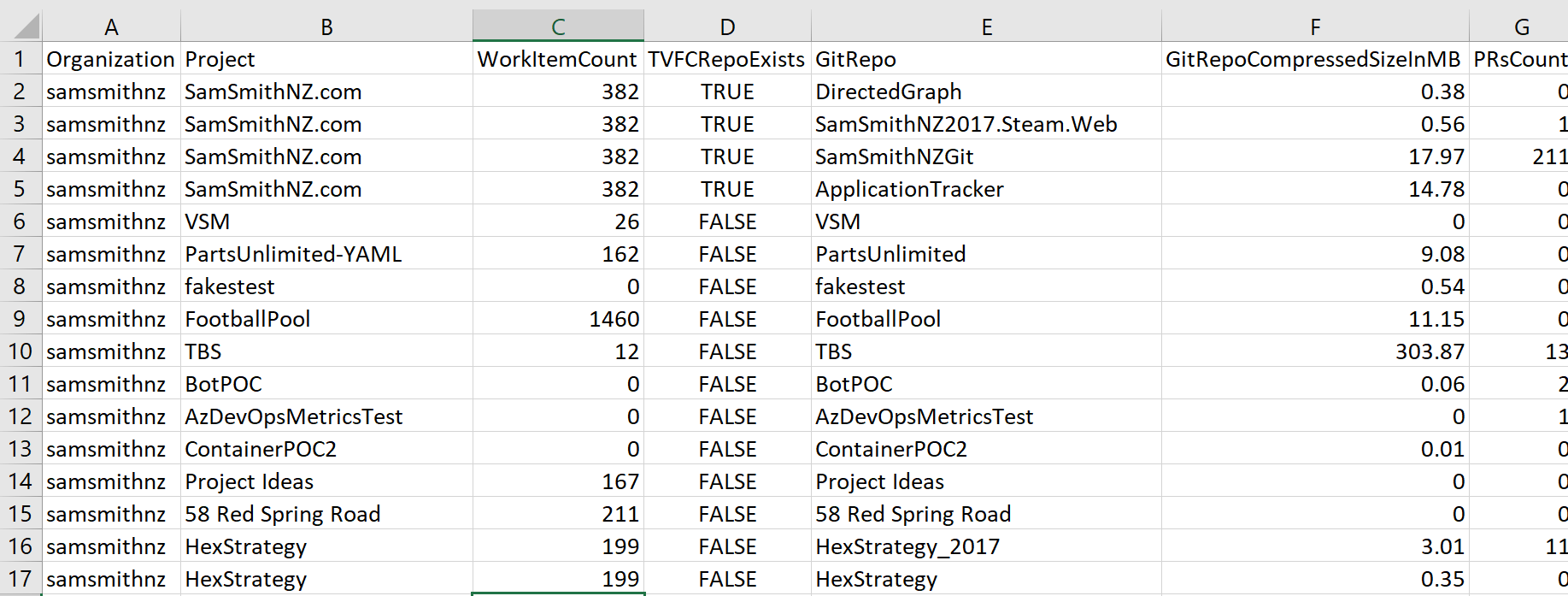Click the TVFCRepoExists header cell
Viewport: 1568px width, 596px height.
727,59
